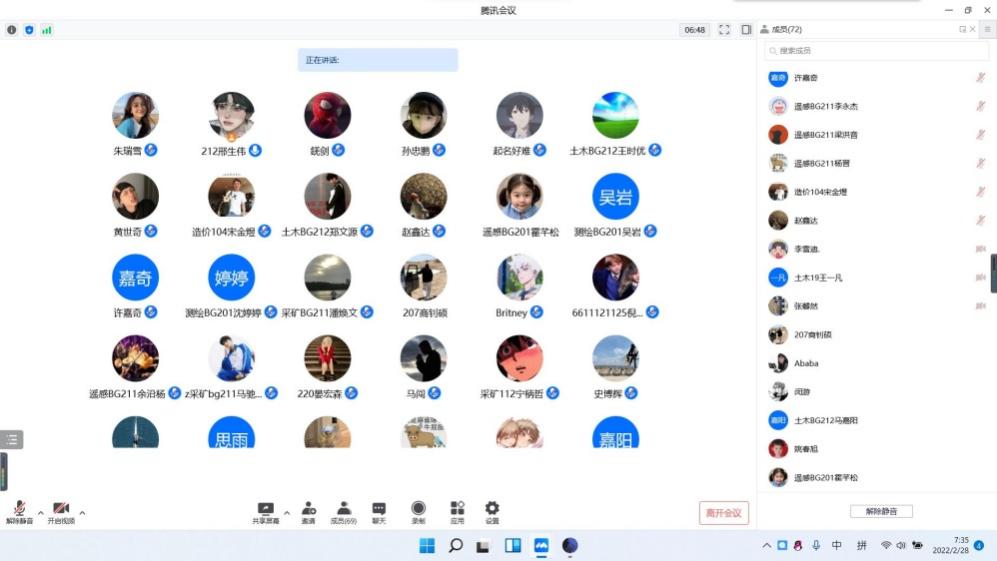Screen dimensions: 997x561
Task: Click the search members (搜索成员) field
Action: 876,50
